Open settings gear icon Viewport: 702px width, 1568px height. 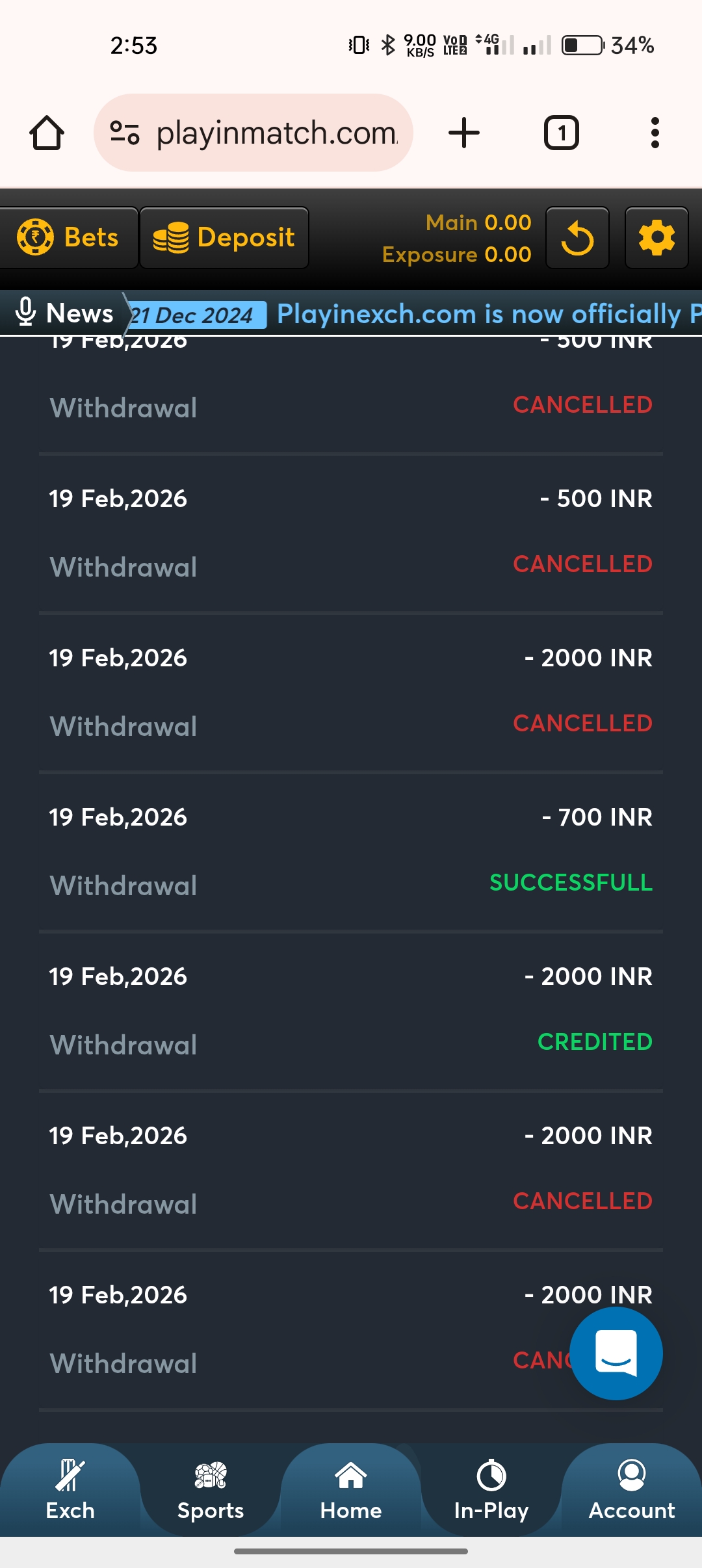[656, 238]
